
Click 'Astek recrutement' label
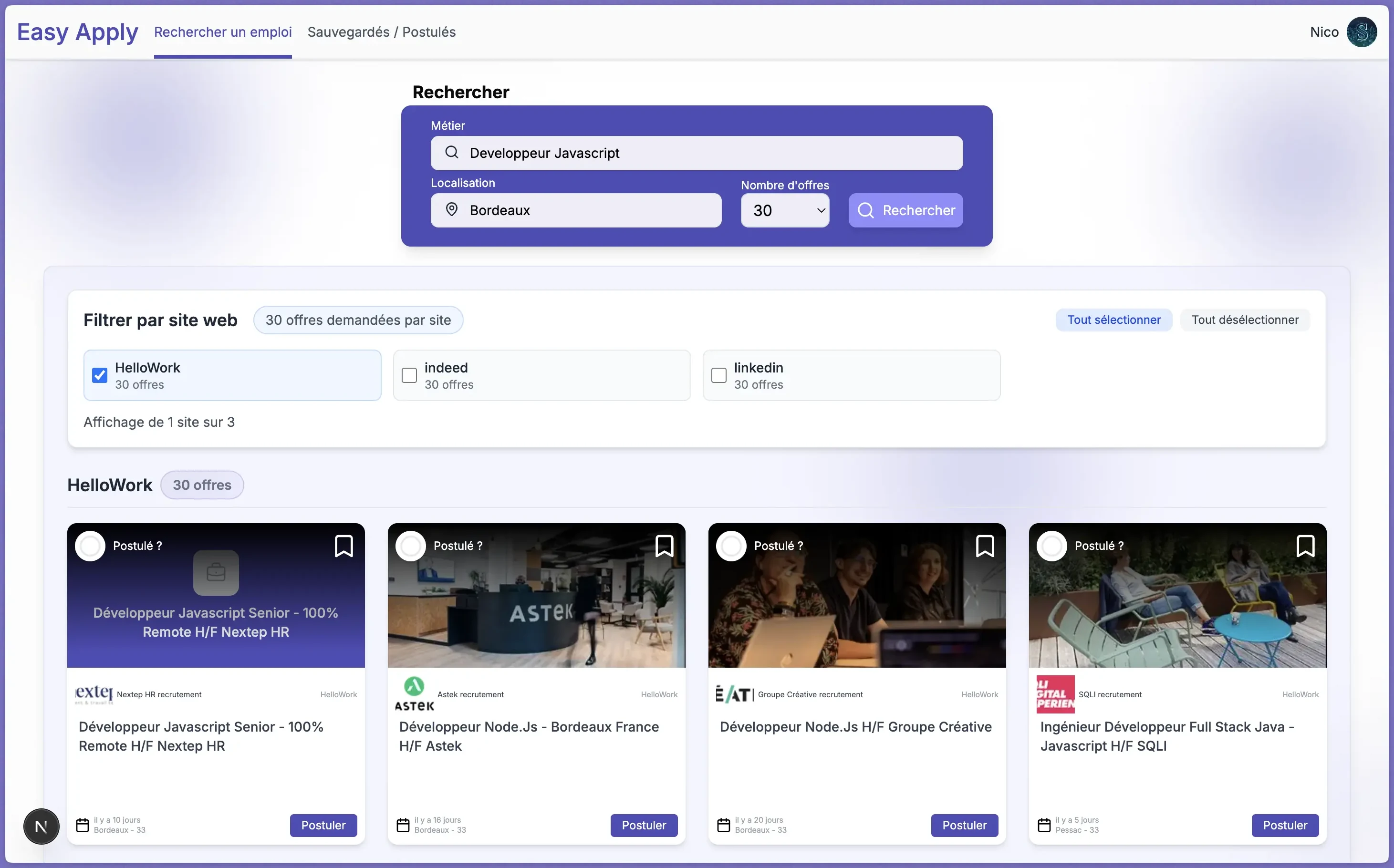470,694
